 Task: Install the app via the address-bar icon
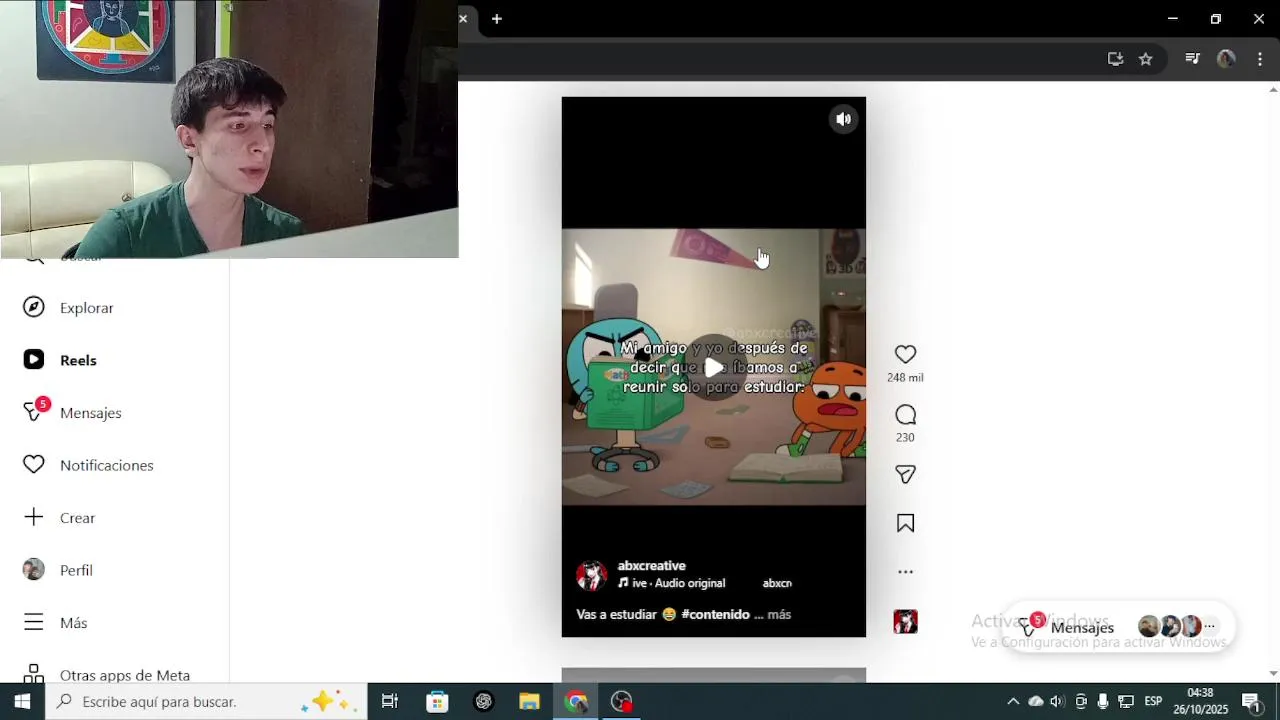tap(1115, 59)
